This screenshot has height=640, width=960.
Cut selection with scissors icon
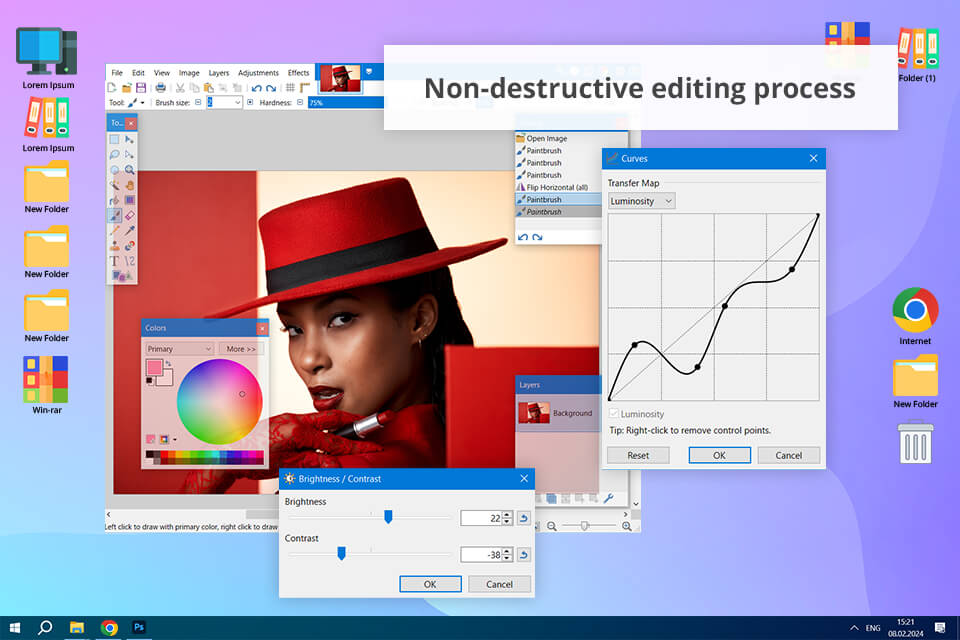(x=181, y=88)
